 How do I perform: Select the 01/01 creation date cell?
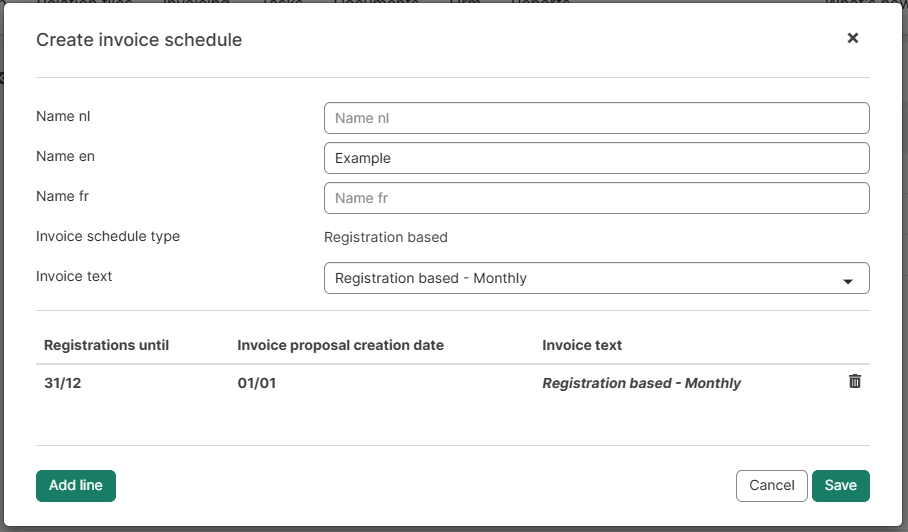pos(257,383)
